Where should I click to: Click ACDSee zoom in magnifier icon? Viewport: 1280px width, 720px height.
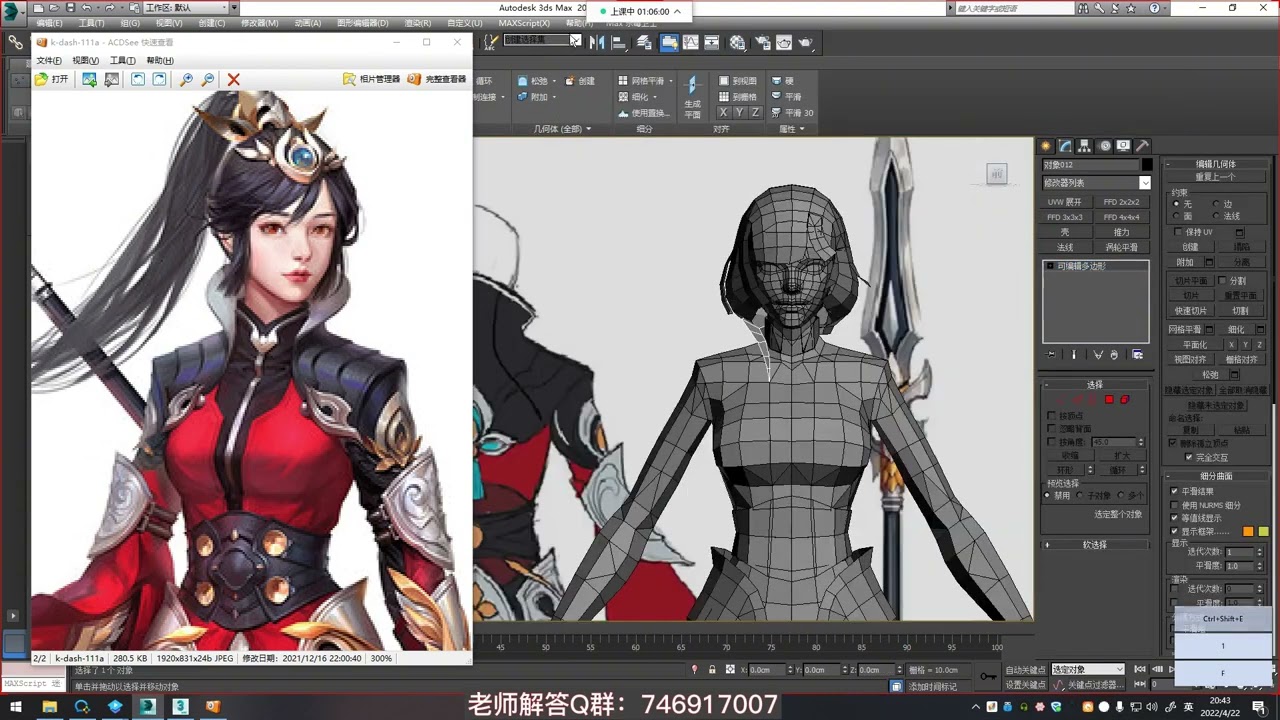186,79
